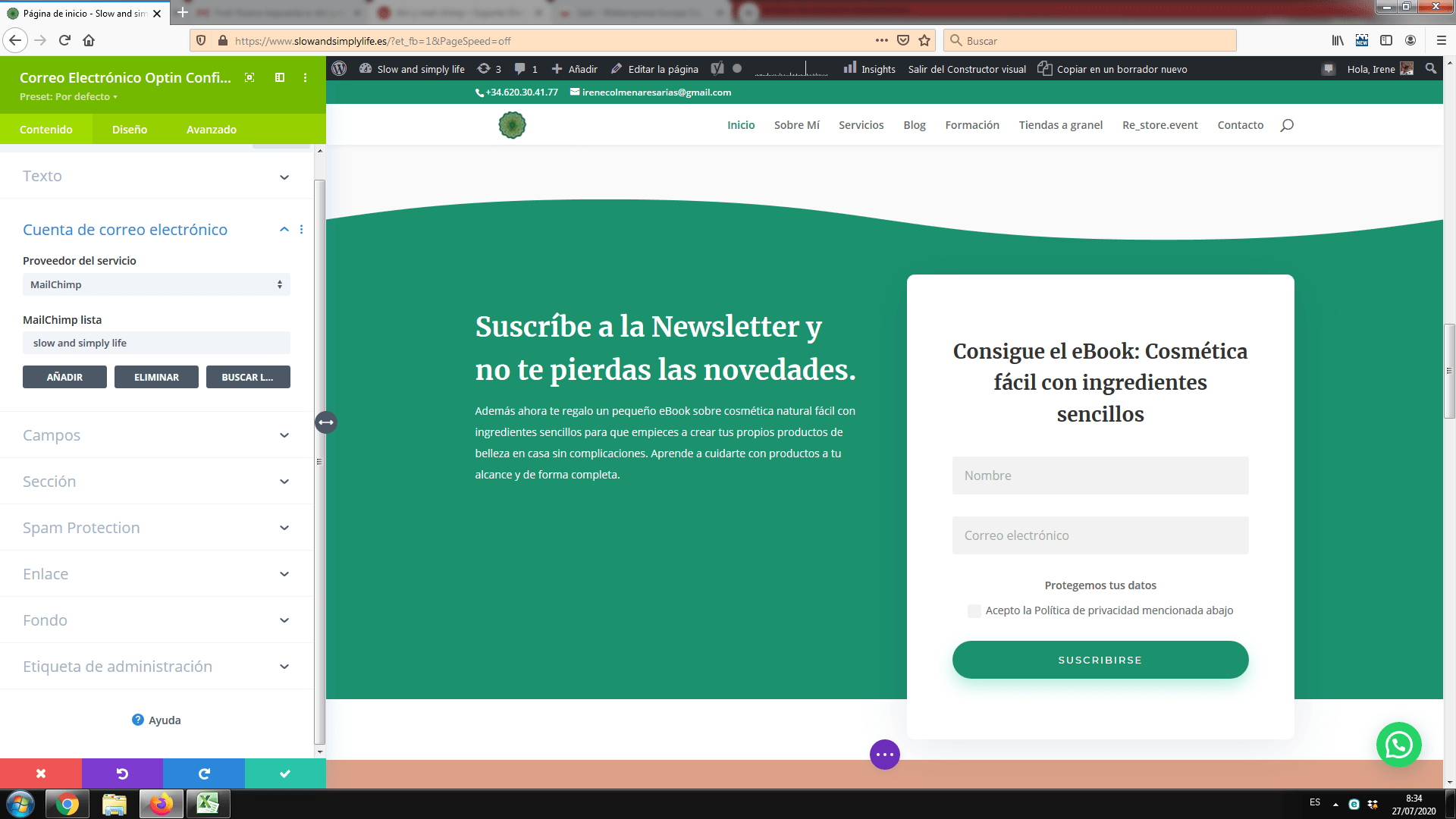
Task: Click the browser back arrow
Action: pyautogui.click(x=15, y=40)
